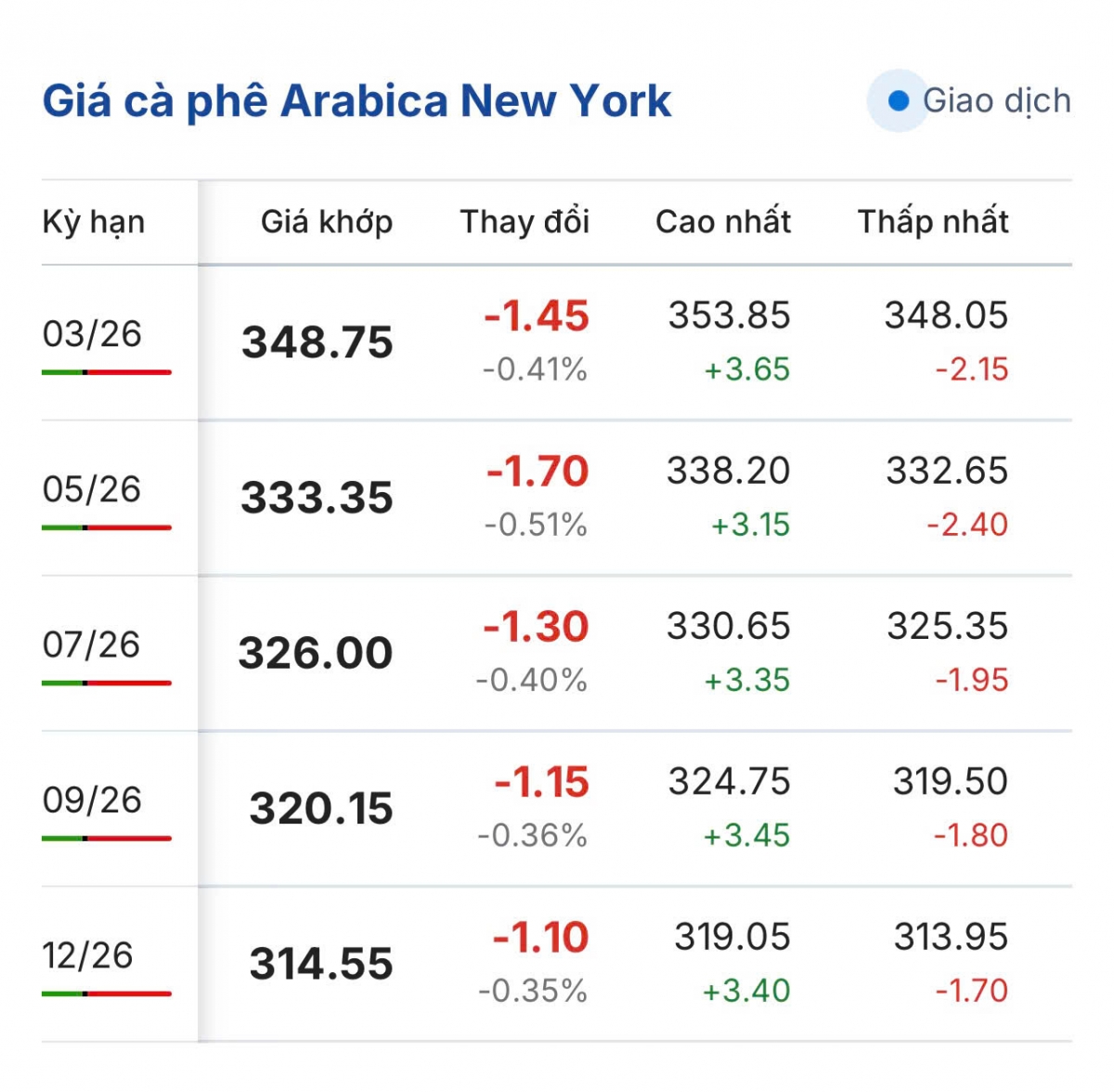Click the change value -1.70
The image size is (1114, 1092).
[538, 472]
